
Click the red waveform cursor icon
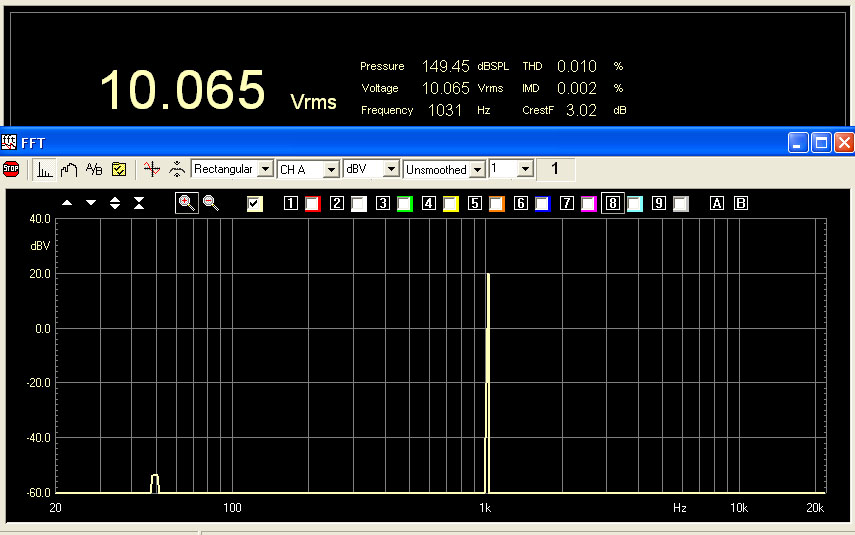[x=151, y=169]
